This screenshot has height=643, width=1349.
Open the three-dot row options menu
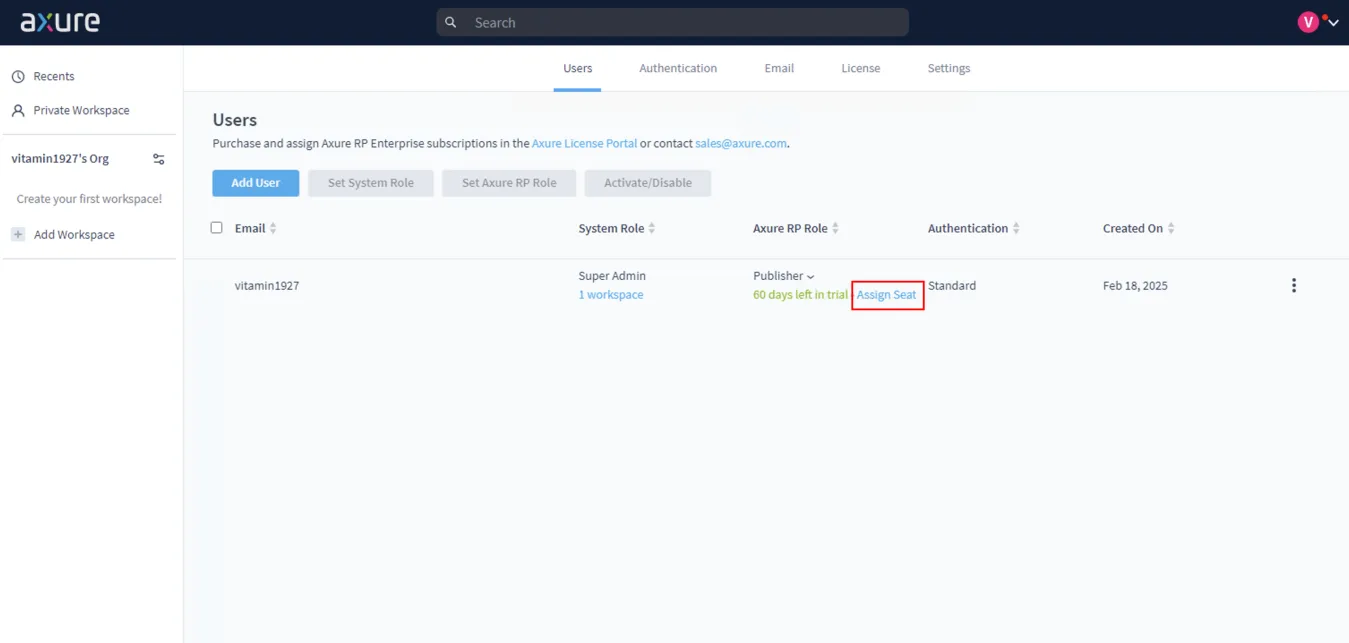click(1293, 285)
